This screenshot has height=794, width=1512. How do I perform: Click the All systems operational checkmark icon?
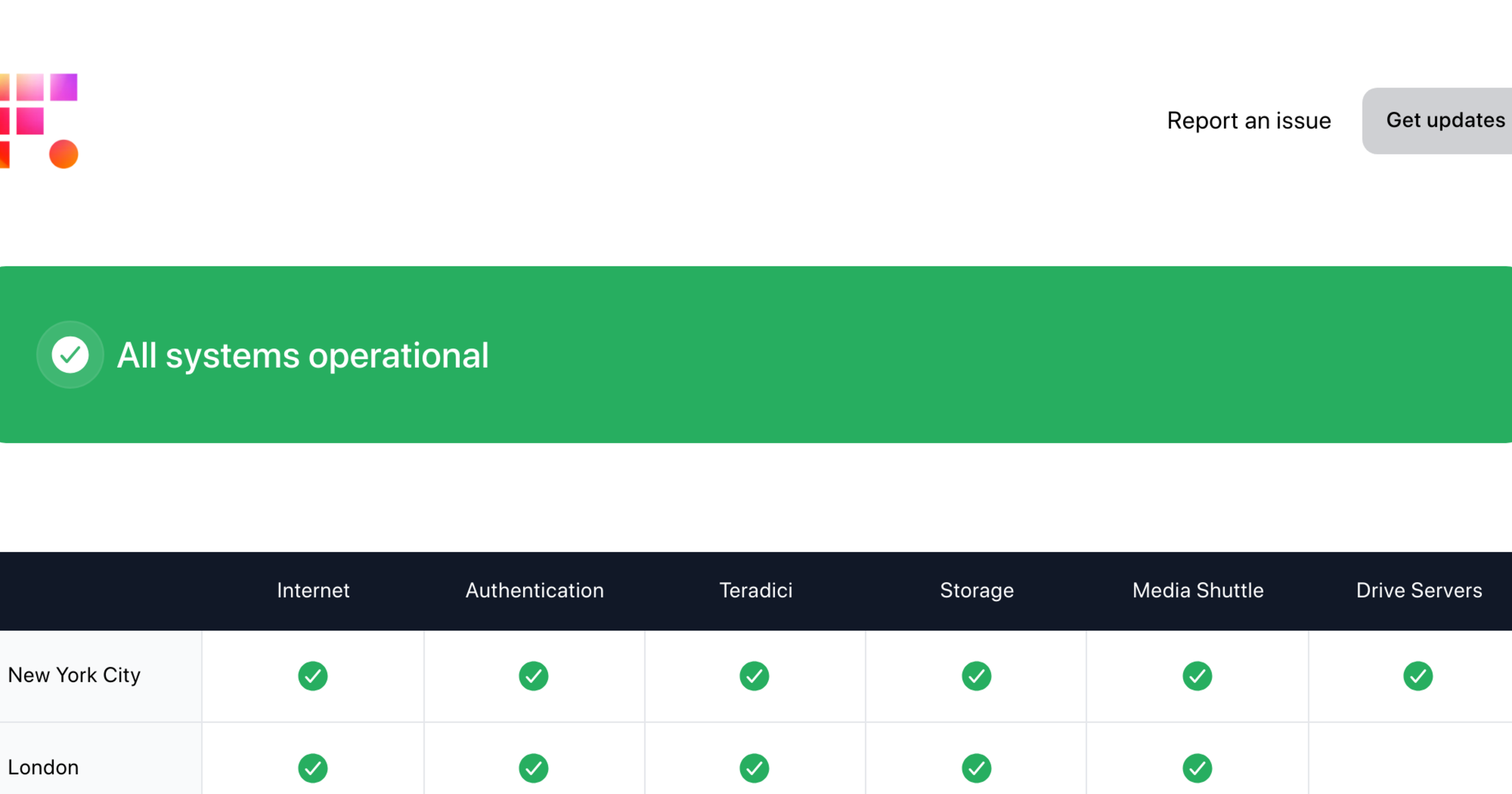click(x=70, y=355)
